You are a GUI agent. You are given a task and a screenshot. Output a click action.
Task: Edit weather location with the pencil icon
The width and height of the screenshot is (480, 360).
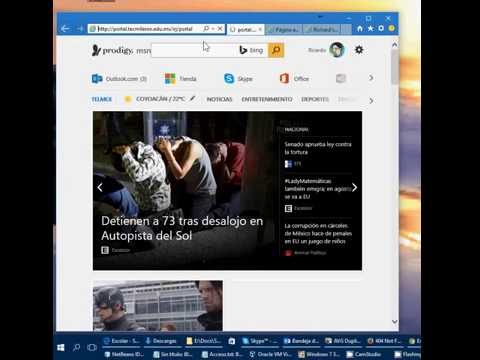(x=192, y=99)
